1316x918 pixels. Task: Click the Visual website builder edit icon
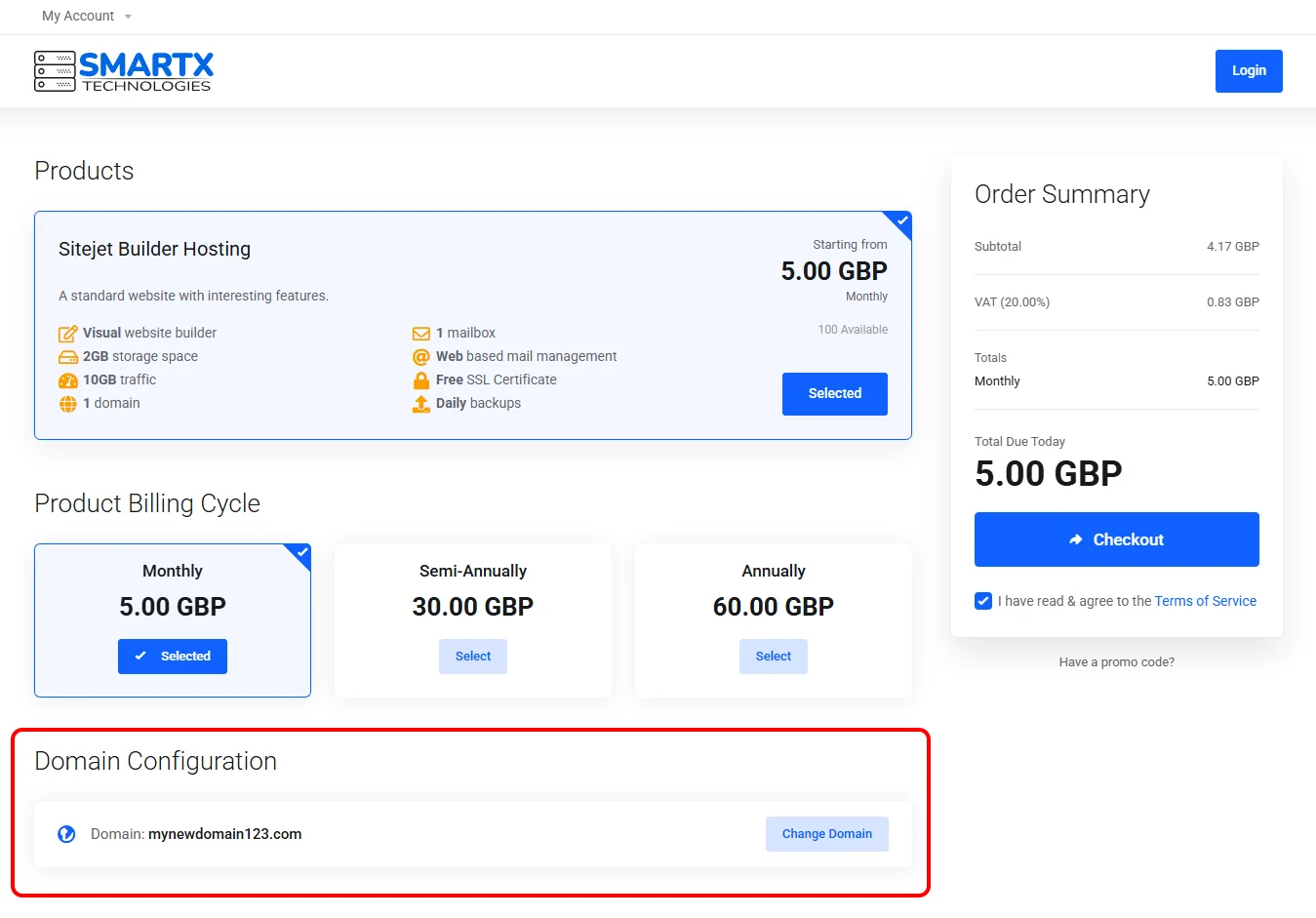point(67,334)
